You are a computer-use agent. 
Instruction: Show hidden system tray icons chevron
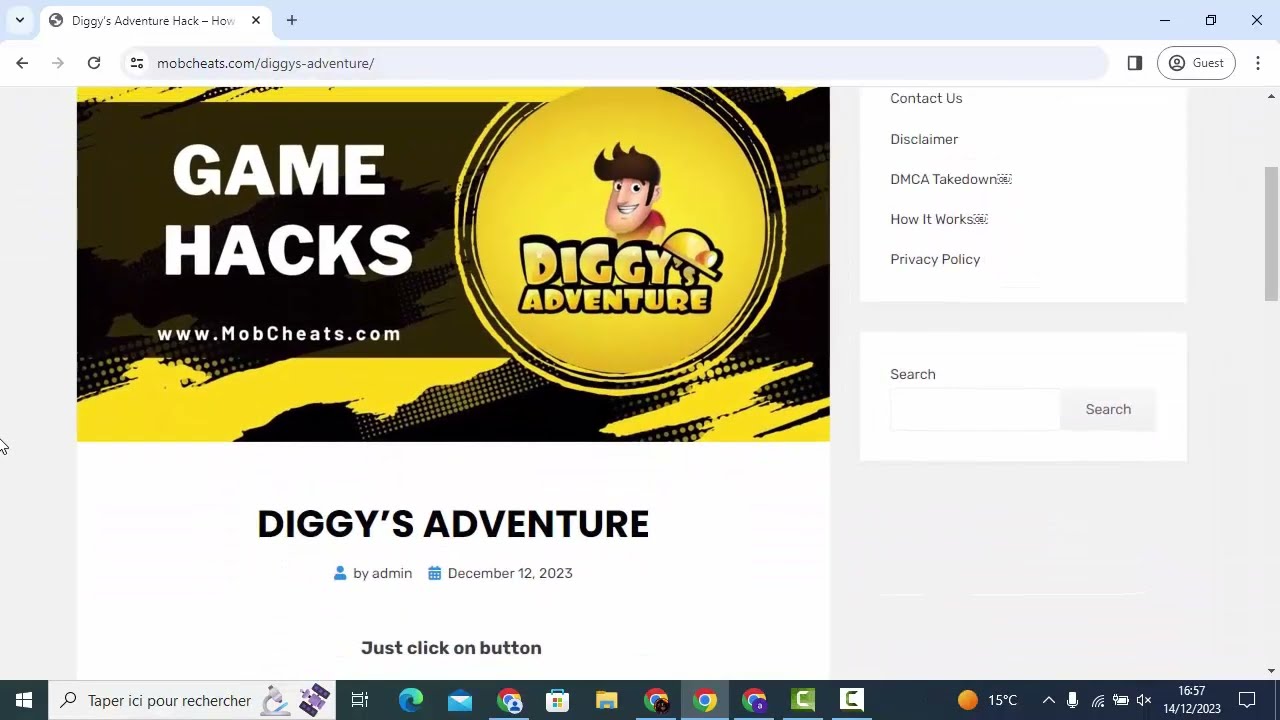(x=1048, y=700)
